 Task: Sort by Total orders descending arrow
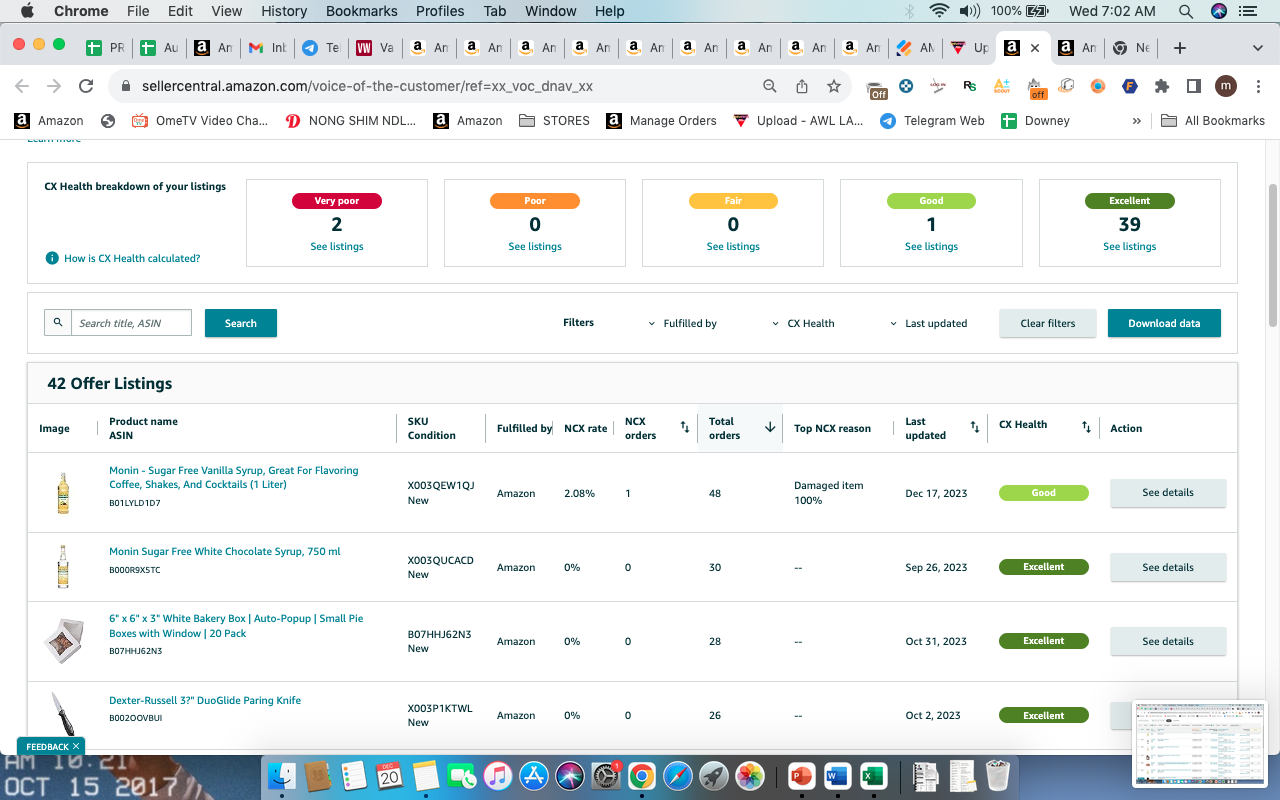[x=770, y=427]
